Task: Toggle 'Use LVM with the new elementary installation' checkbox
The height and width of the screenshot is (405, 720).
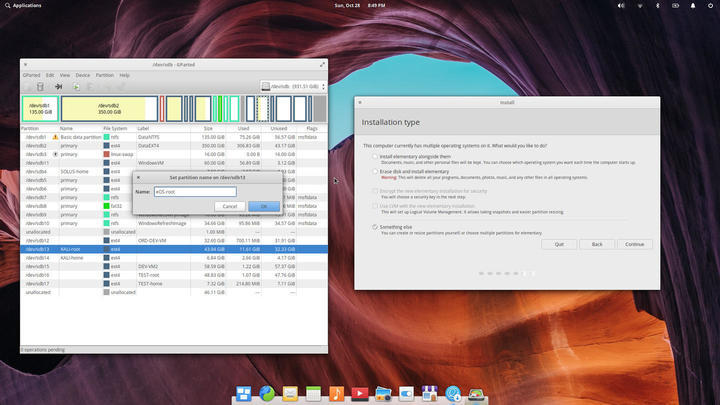Action: 375,206
